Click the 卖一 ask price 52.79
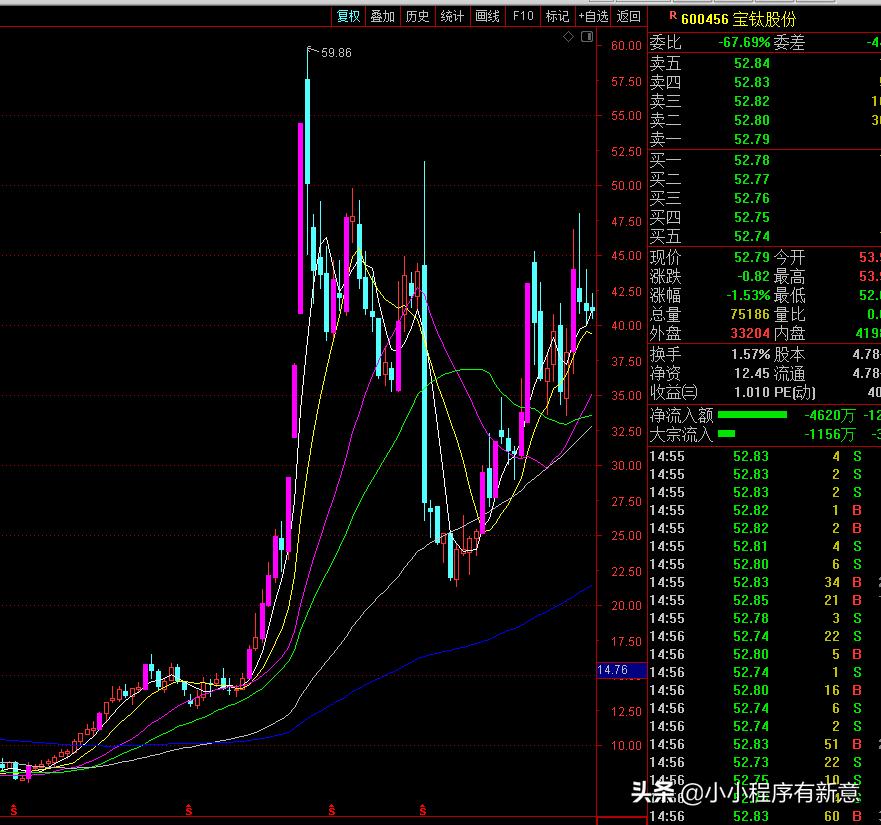Viewport: 881px width, 825px height. pos(751,139)
